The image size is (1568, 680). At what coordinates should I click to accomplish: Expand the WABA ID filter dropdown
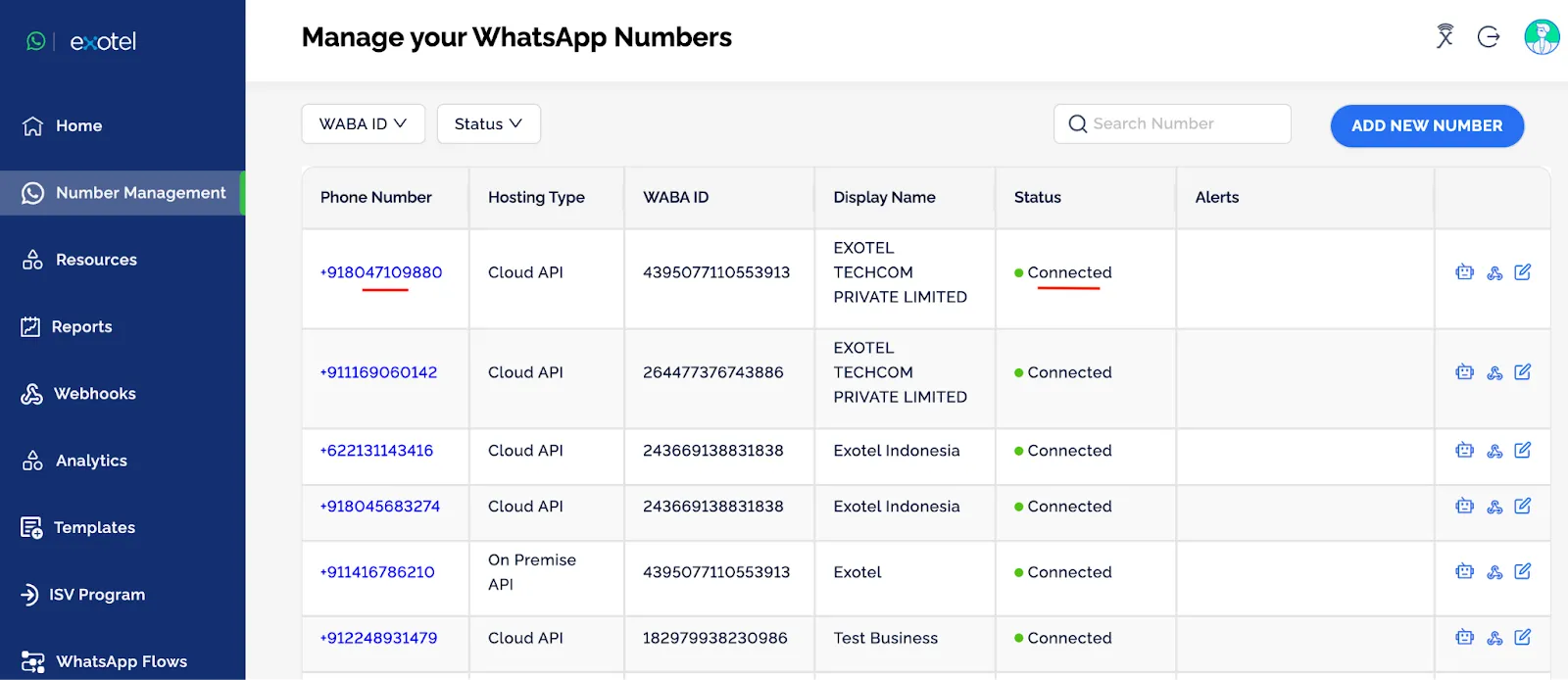point(364,124)
